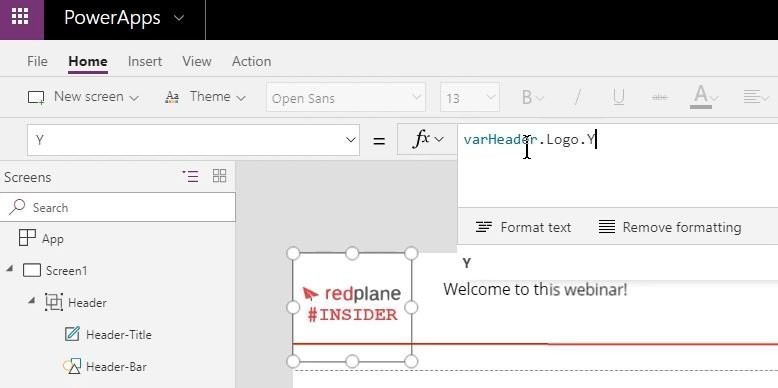The image size is (778, 388).
Task: Open the Action tab
Action: 252,62
